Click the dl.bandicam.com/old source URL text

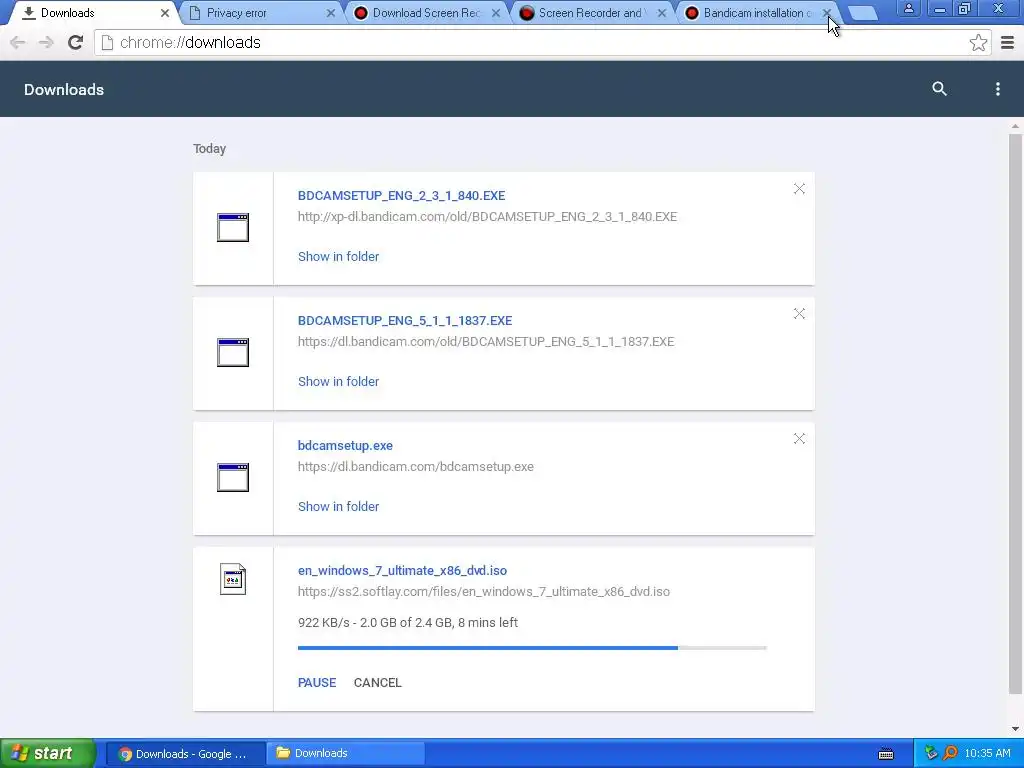coord(486,342)
